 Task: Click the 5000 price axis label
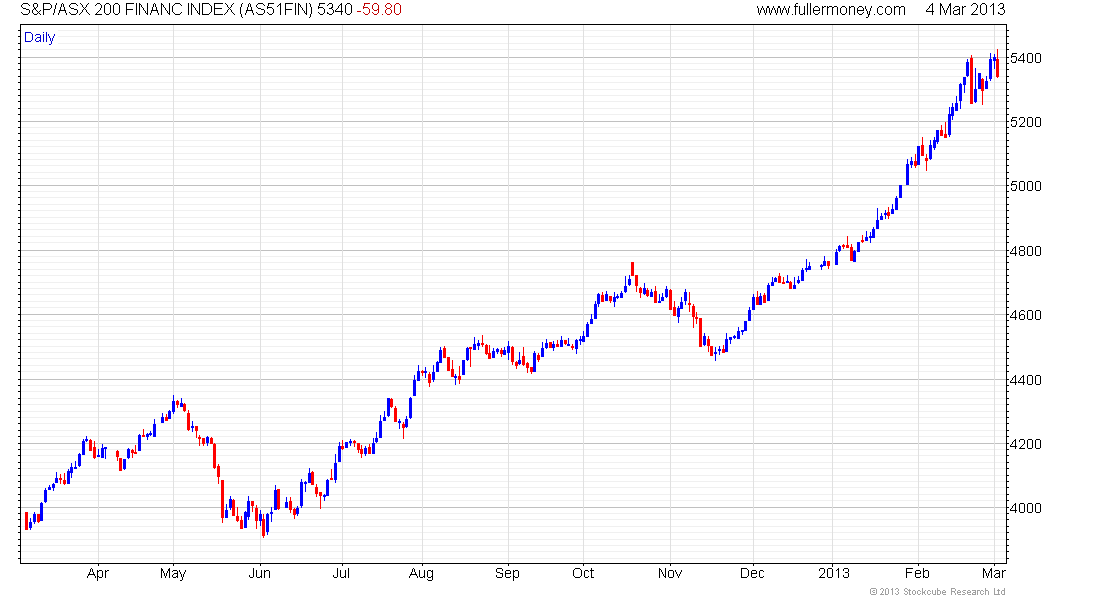tap(1025, 187)
